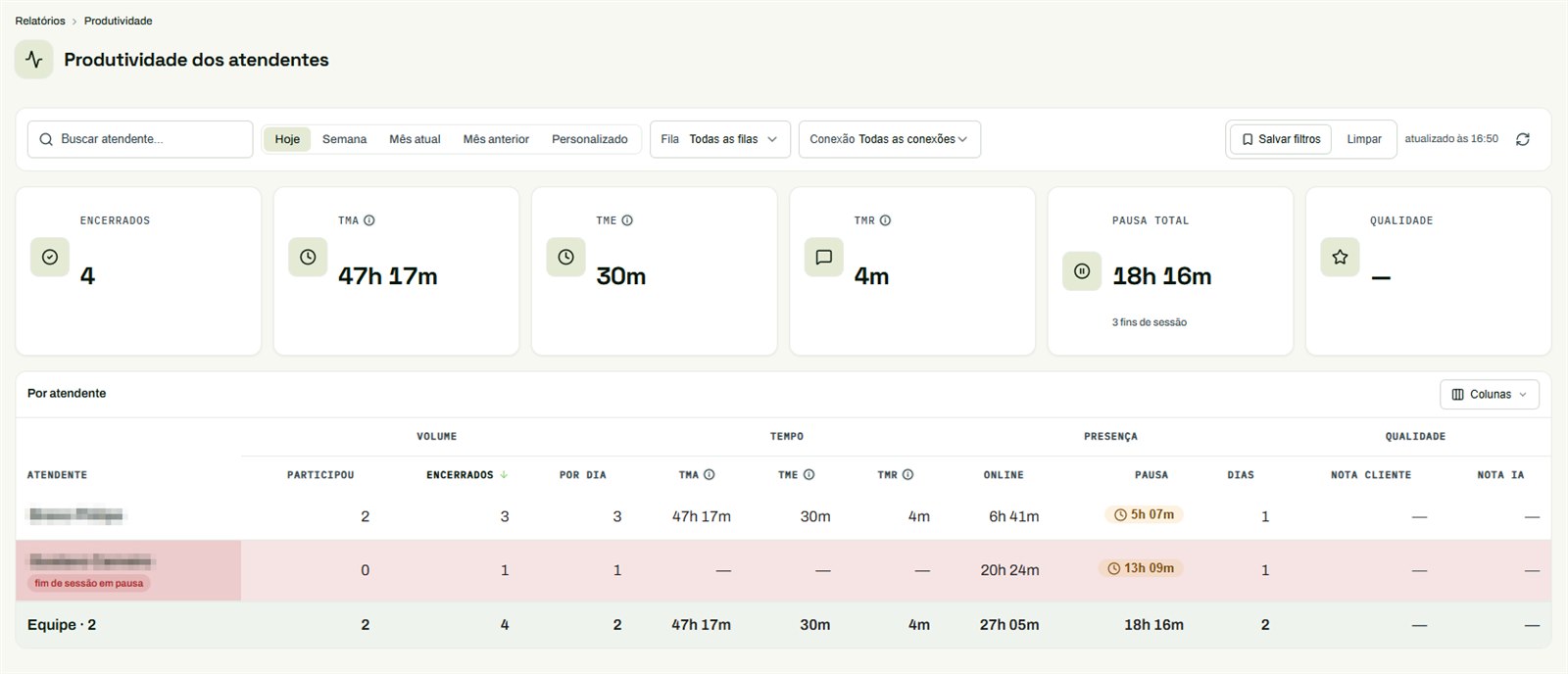Click info icon in TMR column header

907,474
